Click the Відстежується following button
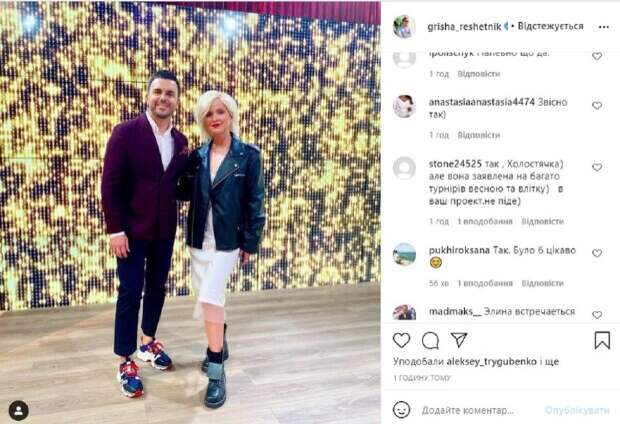This screenshot has width=620, height=424. tap(550, 26)
